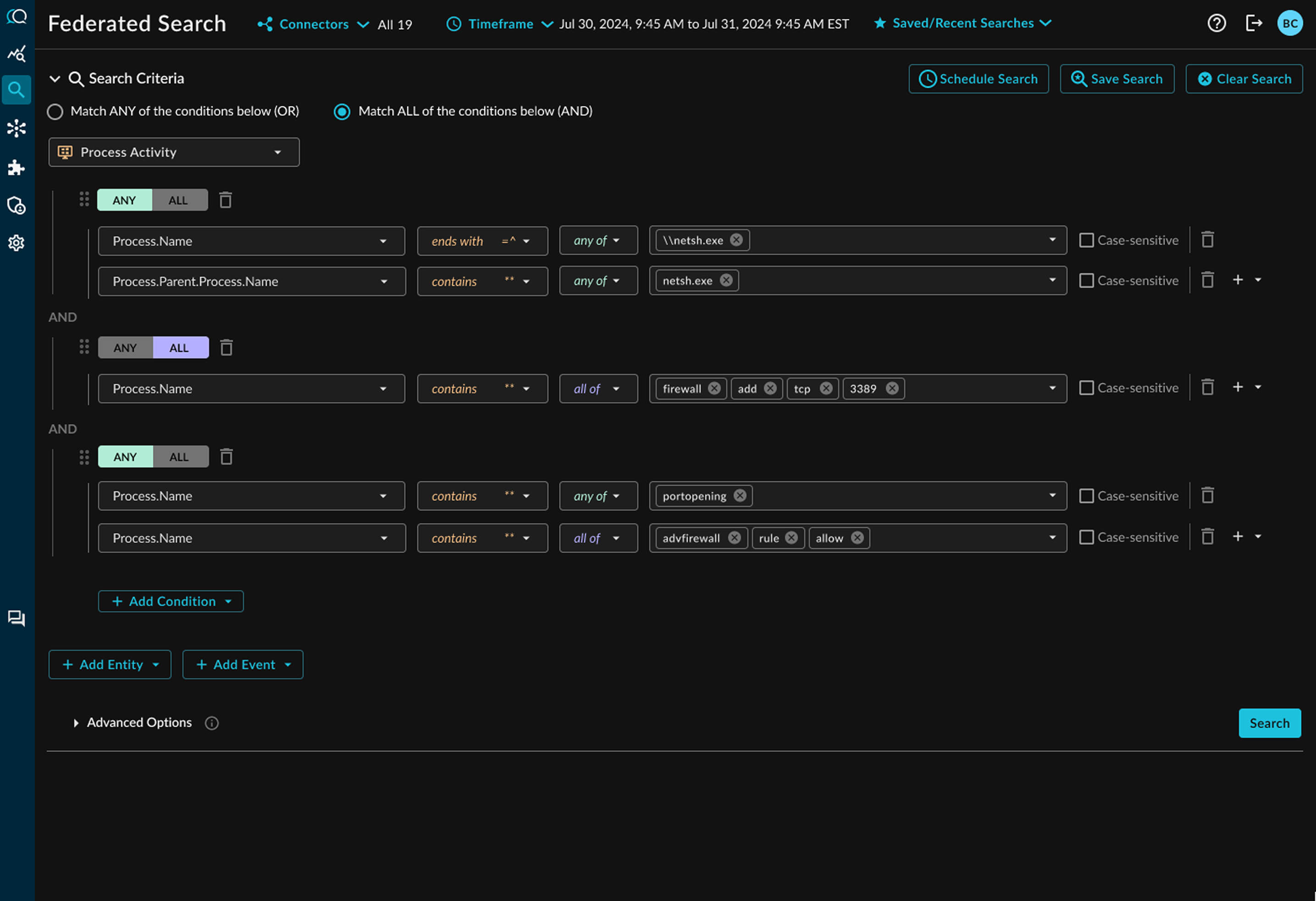The image size is (1316, 901).
Task: Open the scheduled shield sidebar icon
Action: pyautogui.click(x=17, y=205)
